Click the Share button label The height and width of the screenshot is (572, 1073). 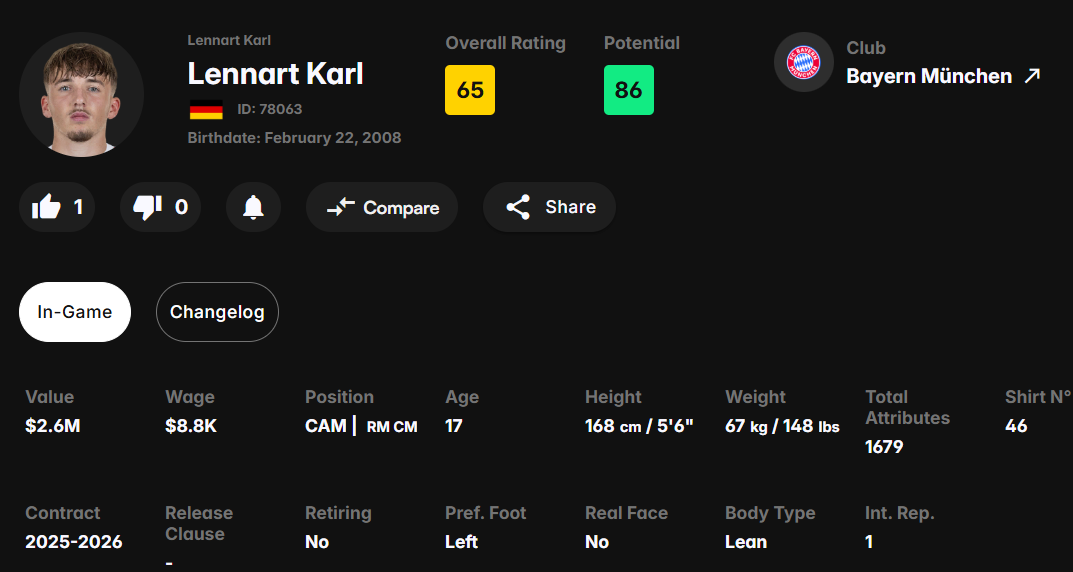click(x=571, y=207)
